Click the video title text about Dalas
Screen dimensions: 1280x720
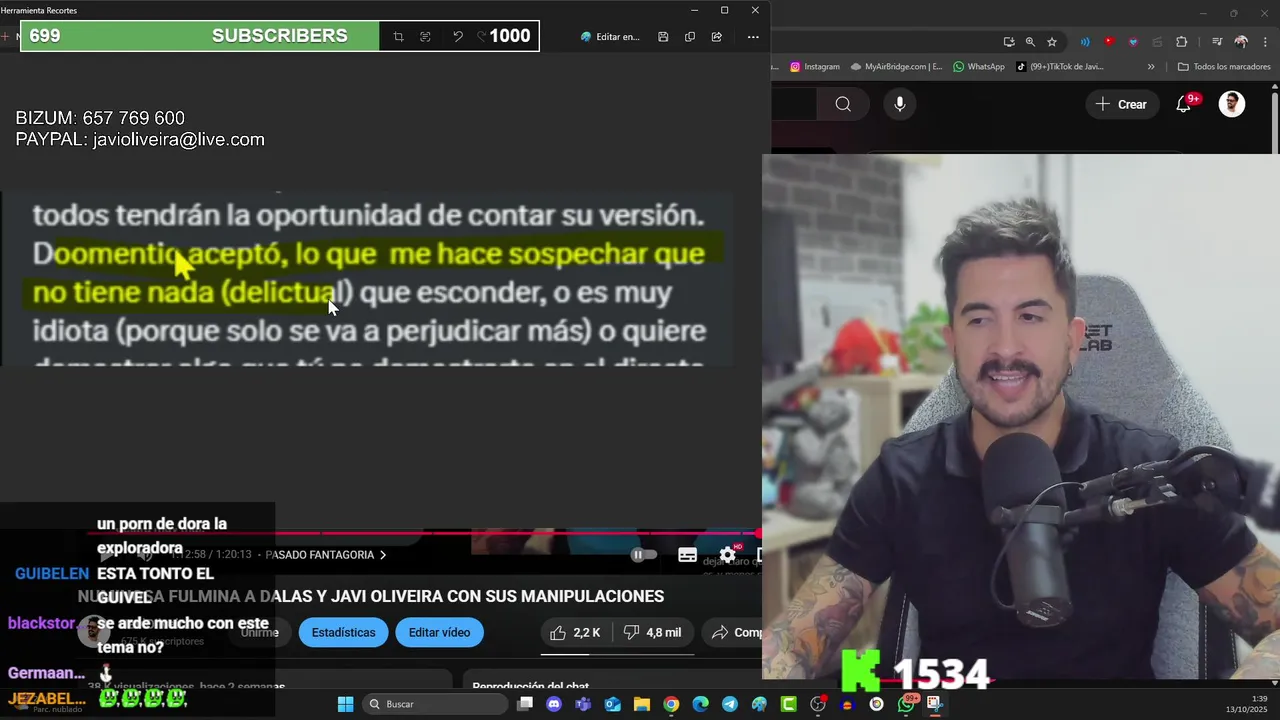[371, 596]
